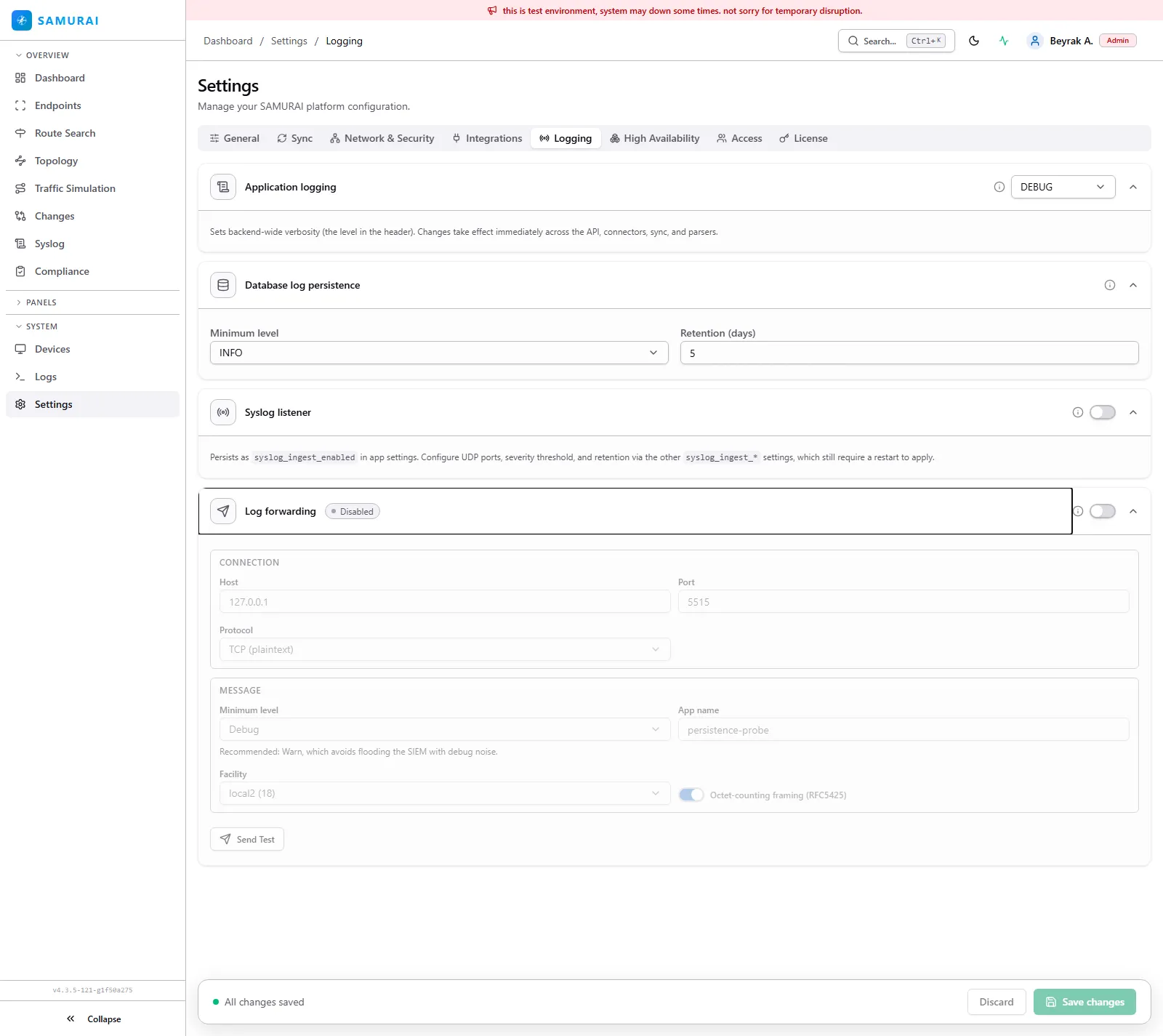
Task: Click the Database log persistence icon
Action: [x=223, y=285]
